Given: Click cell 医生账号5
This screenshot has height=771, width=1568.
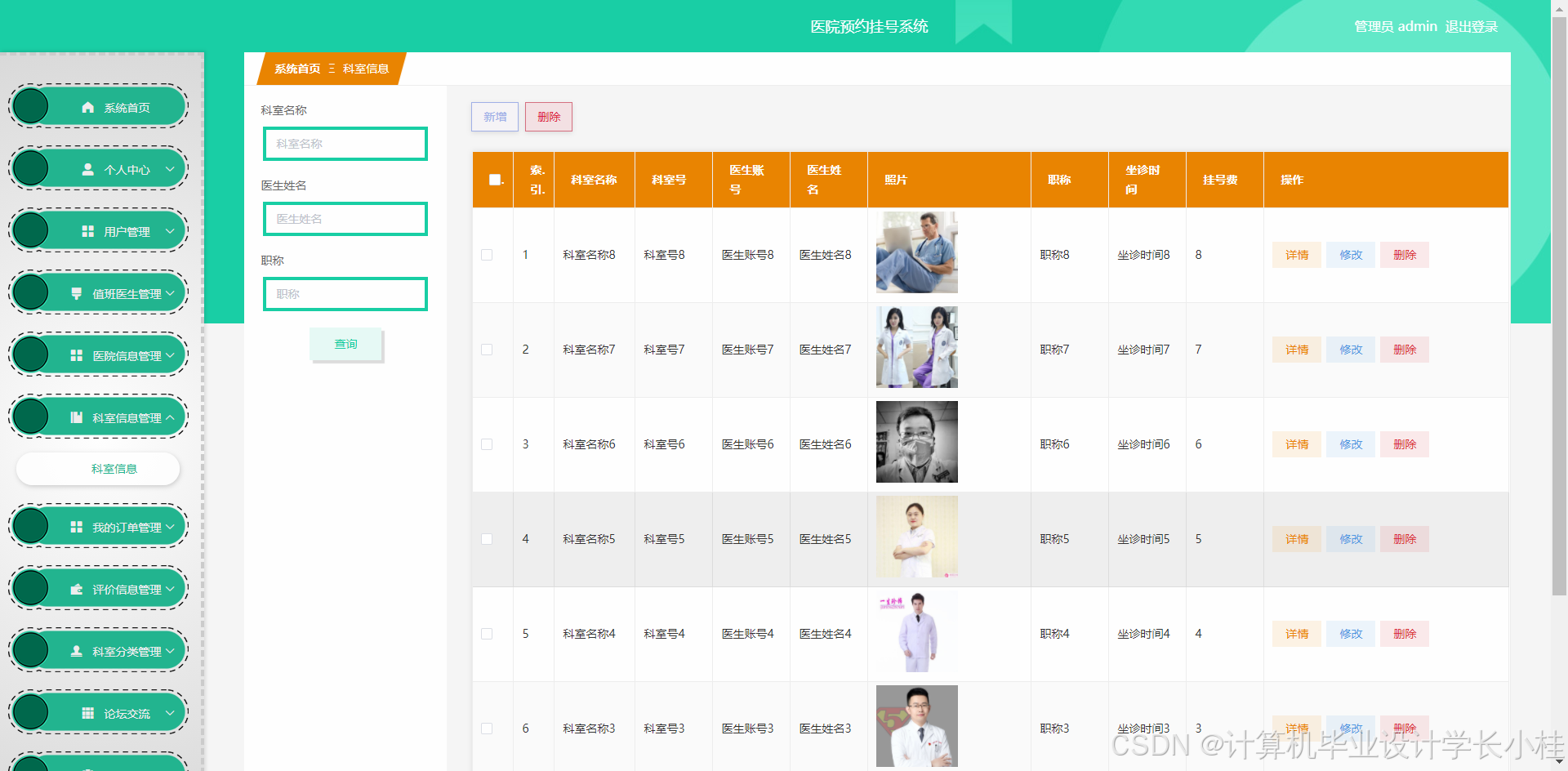Looking at the screenshot, I should click(747, 539).
